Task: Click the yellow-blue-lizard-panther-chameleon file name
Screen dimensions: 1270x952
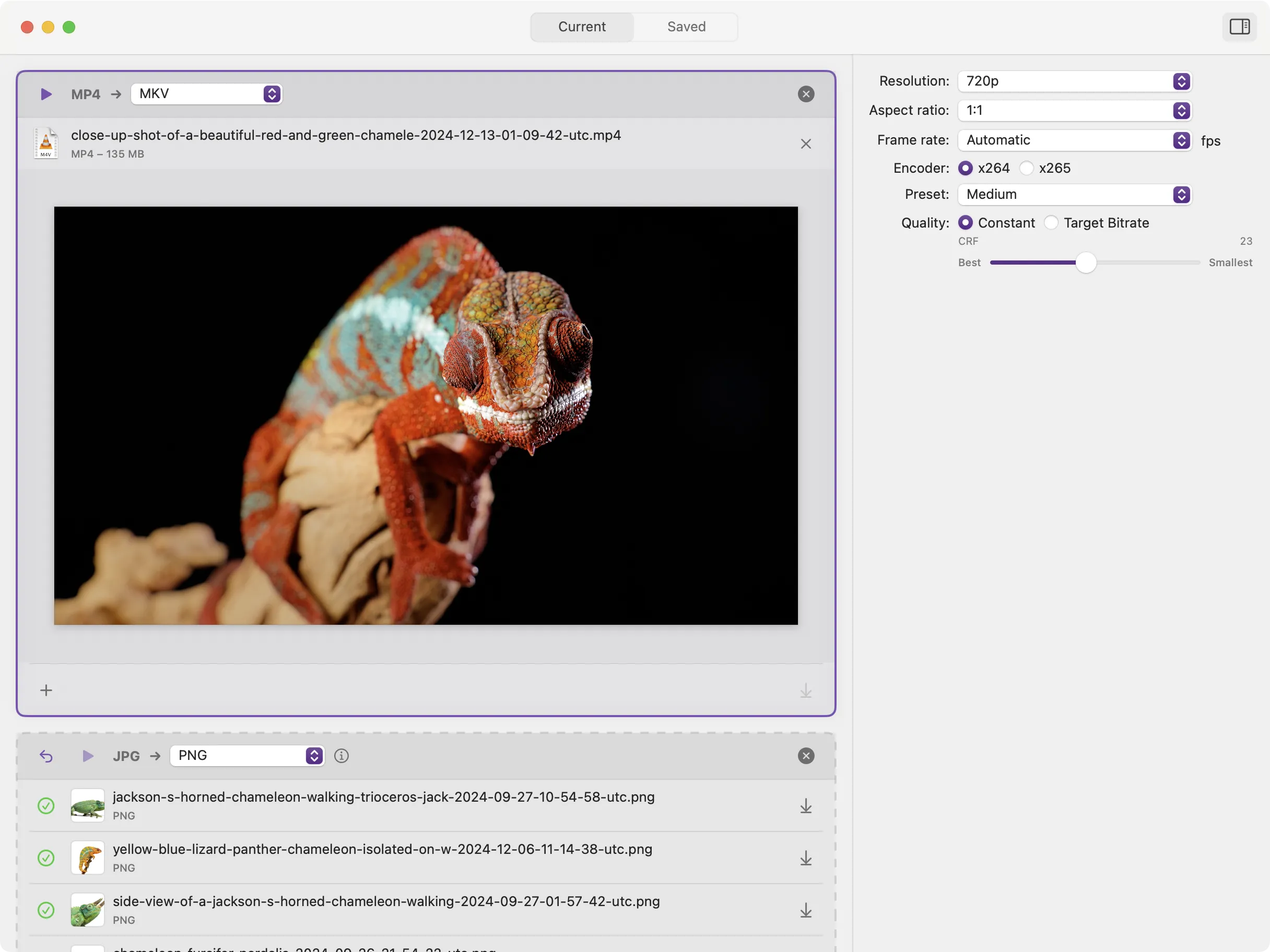Action: [x=382, y=849]
